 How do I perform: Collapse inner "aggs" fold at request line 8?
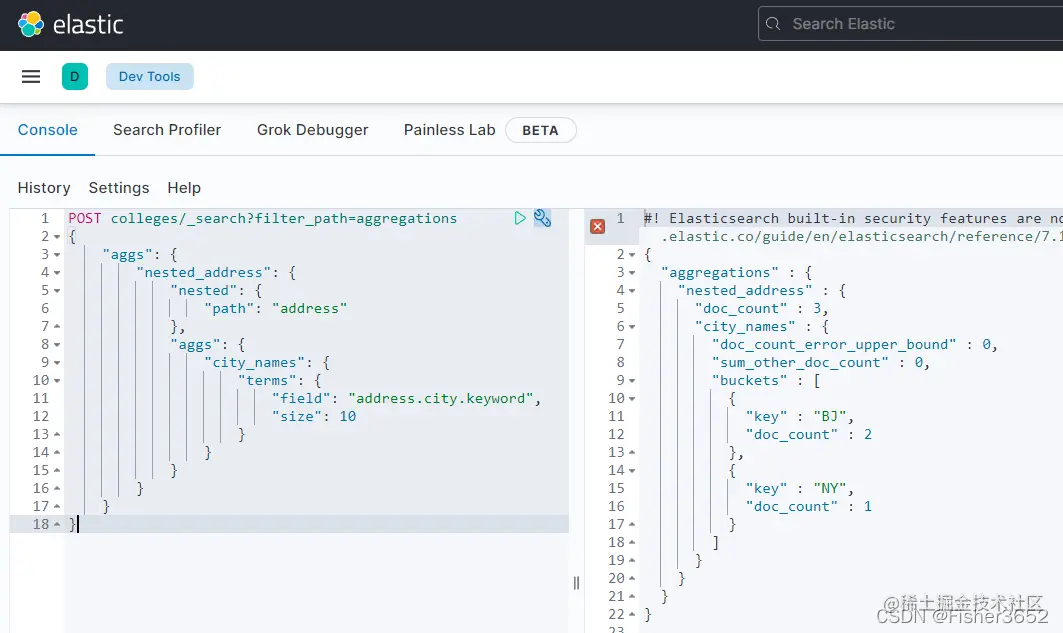point(57,345)
